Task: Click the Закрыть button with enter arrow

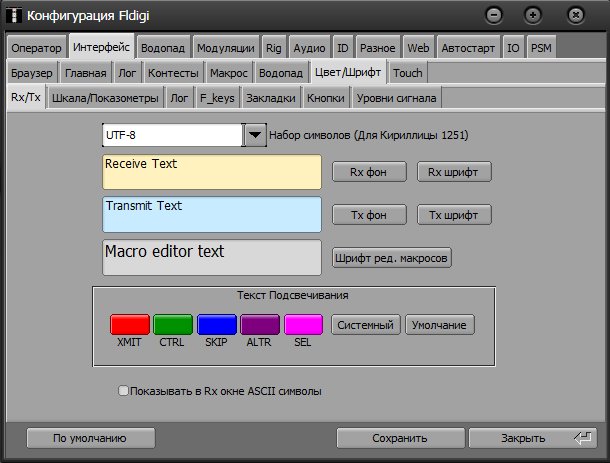Action: point(533,438)
